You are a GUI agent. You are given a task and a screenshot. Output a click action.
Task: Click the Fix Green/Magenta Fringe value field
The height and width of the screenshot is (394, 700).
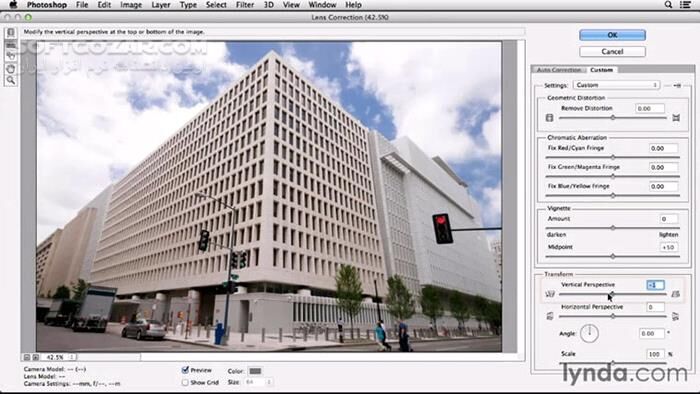pyautogui.click(x=663, y=167)
